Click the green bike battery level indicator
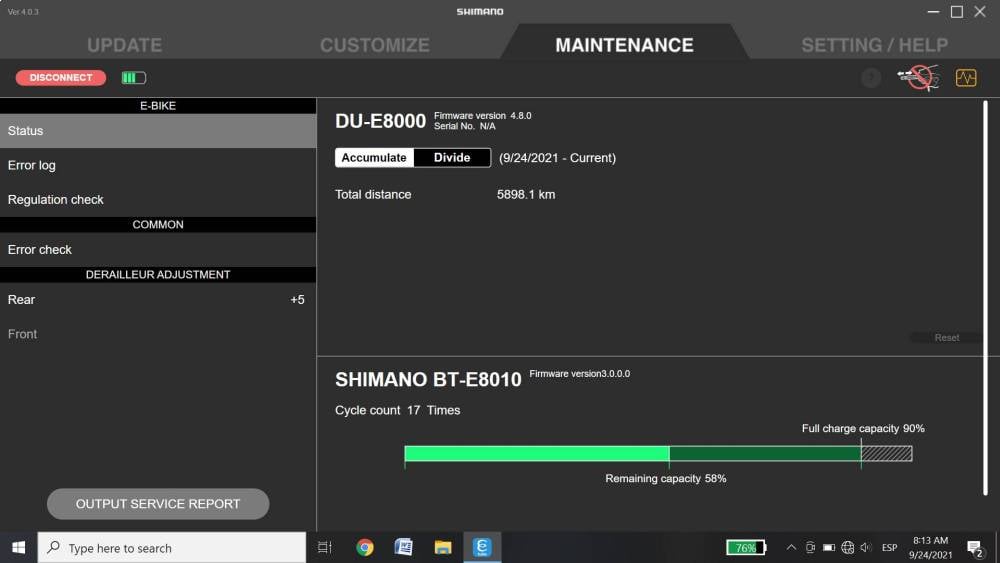 (134, 78)
